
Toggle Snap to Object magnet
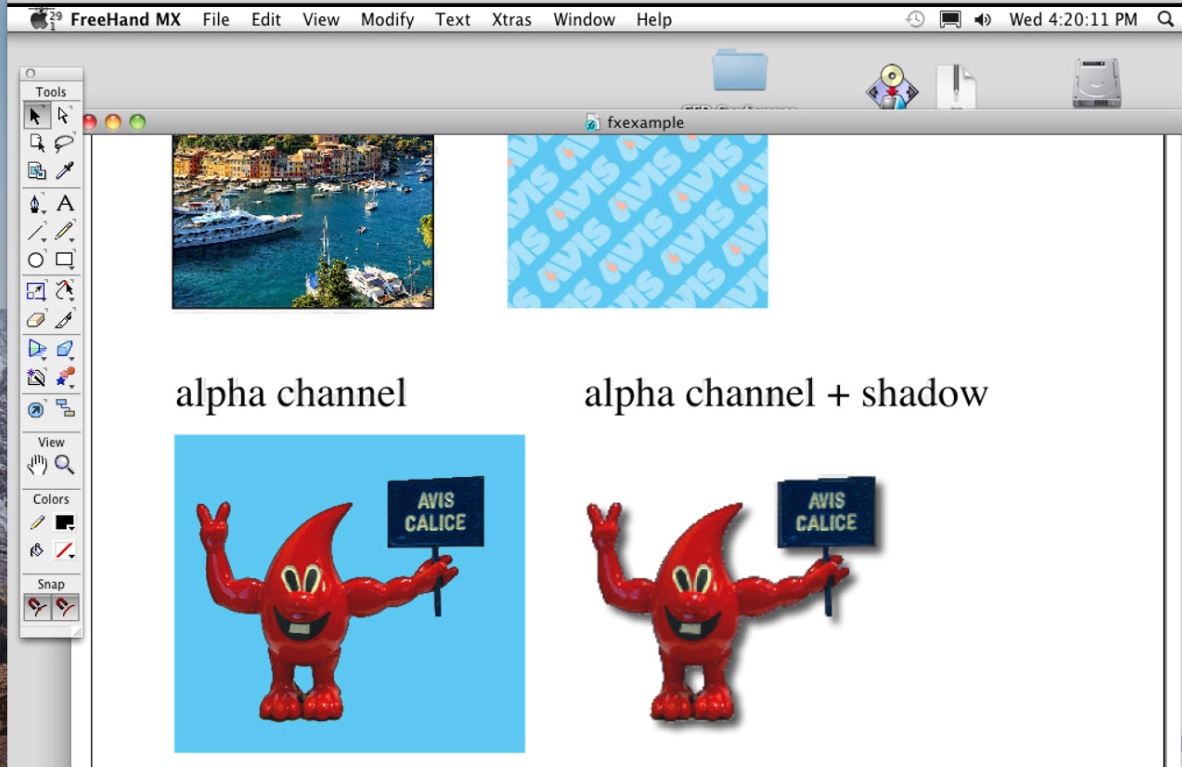(x=65, y=607)
